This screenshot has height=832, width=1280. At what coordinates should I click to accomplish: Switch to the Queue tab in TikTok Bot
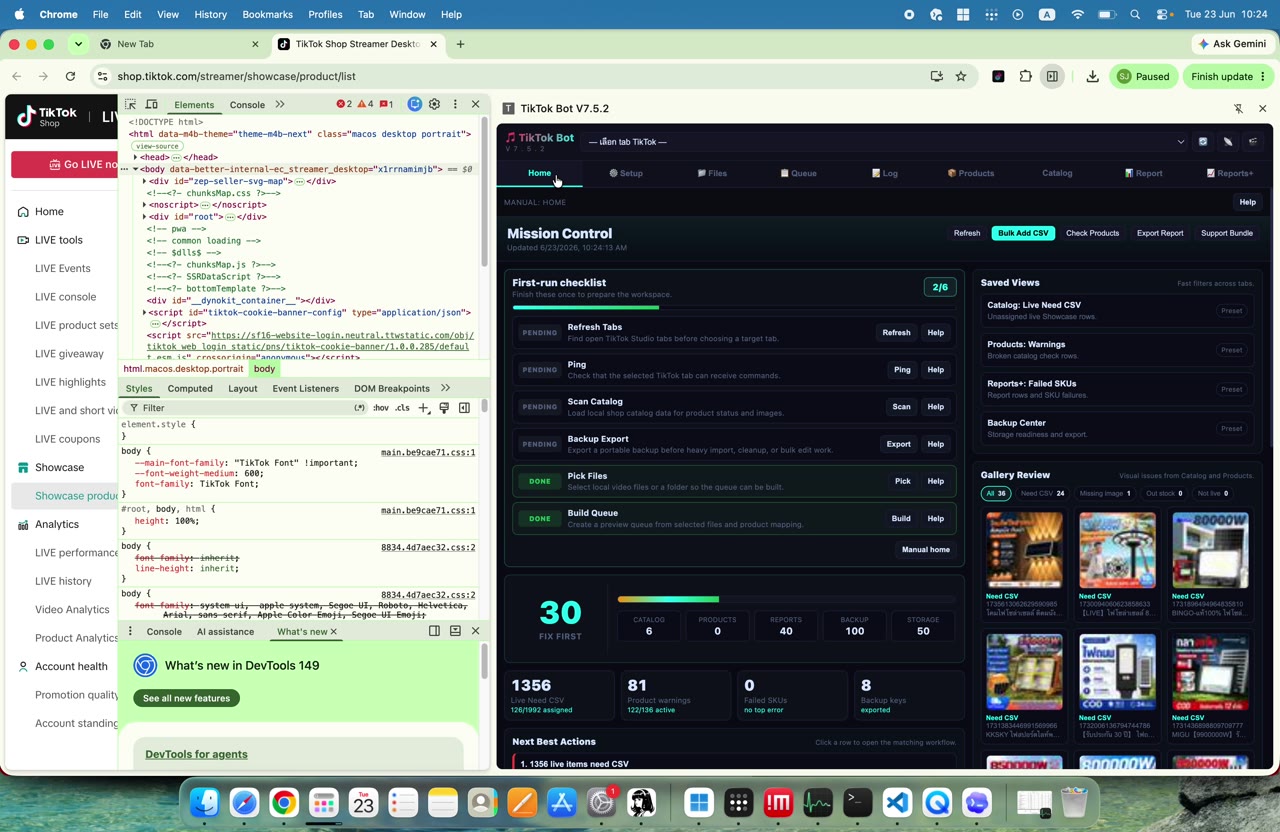tap(798, 173)
